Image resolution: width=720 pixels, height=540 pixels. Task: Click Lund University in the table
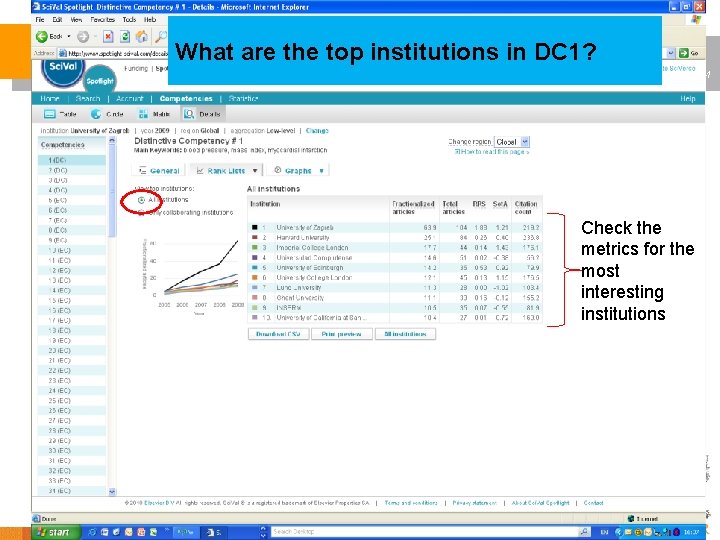tap(298, 287)
